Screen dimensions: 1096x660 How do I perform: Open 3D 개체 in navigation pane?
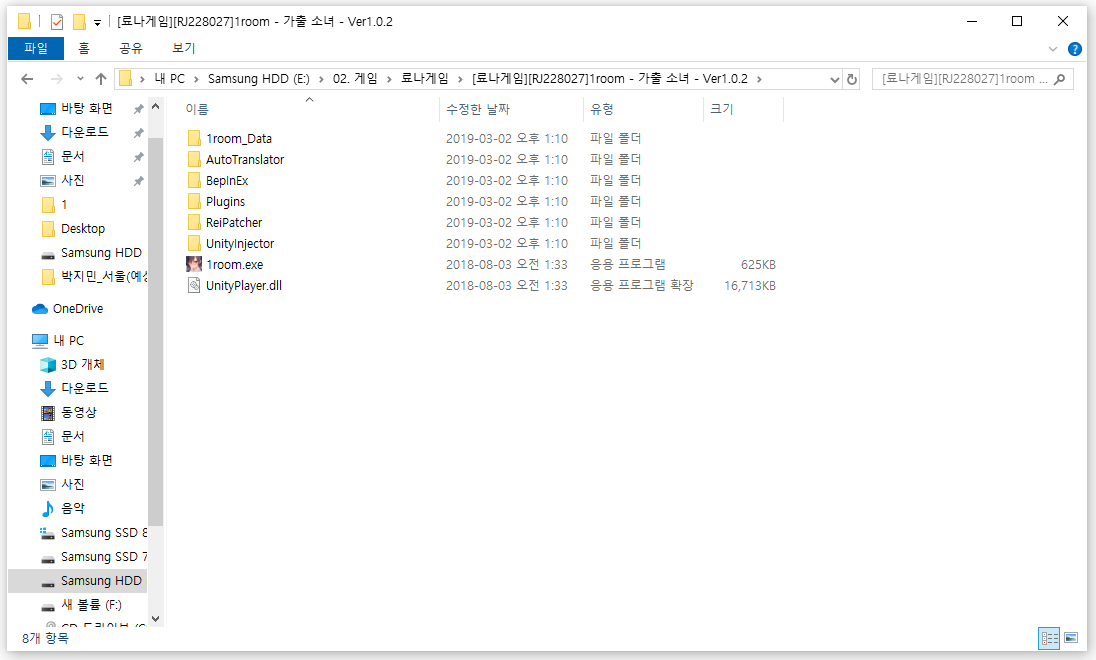pos(73,364)
